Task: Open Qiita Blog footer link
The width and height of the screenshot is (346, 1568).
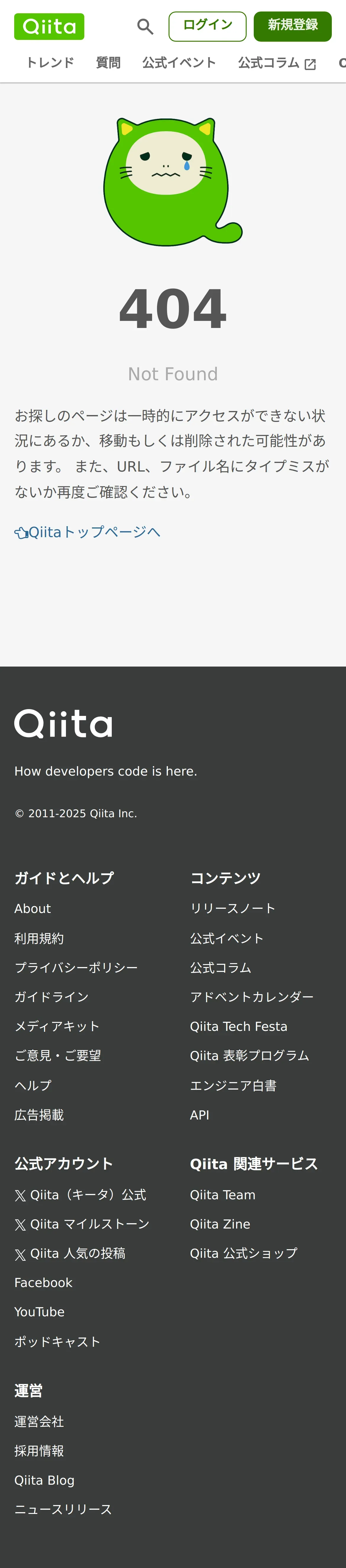Action: [x=44, y=1480]
